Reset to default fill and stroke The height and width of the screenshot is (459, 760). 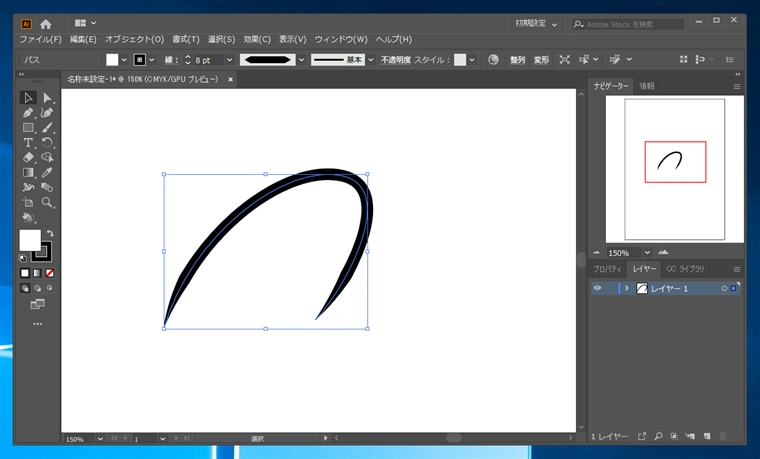(22, 258)
